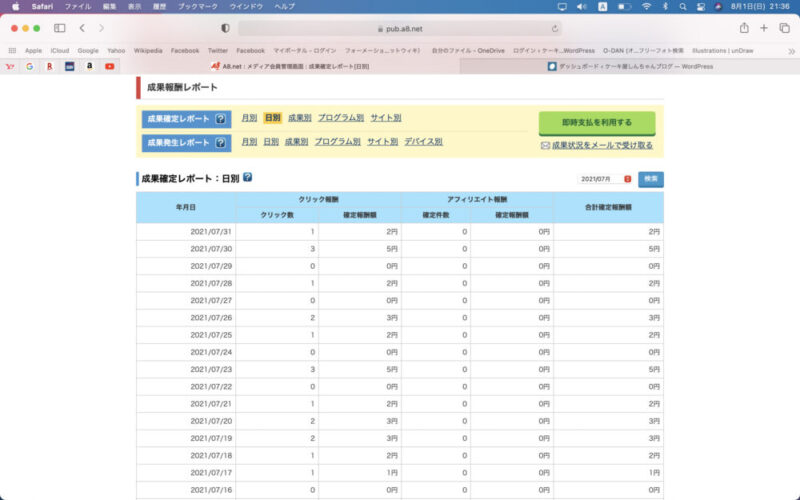Click the green 即時支払を利用する button
The image size is (800, 500).
pos(596,122)
